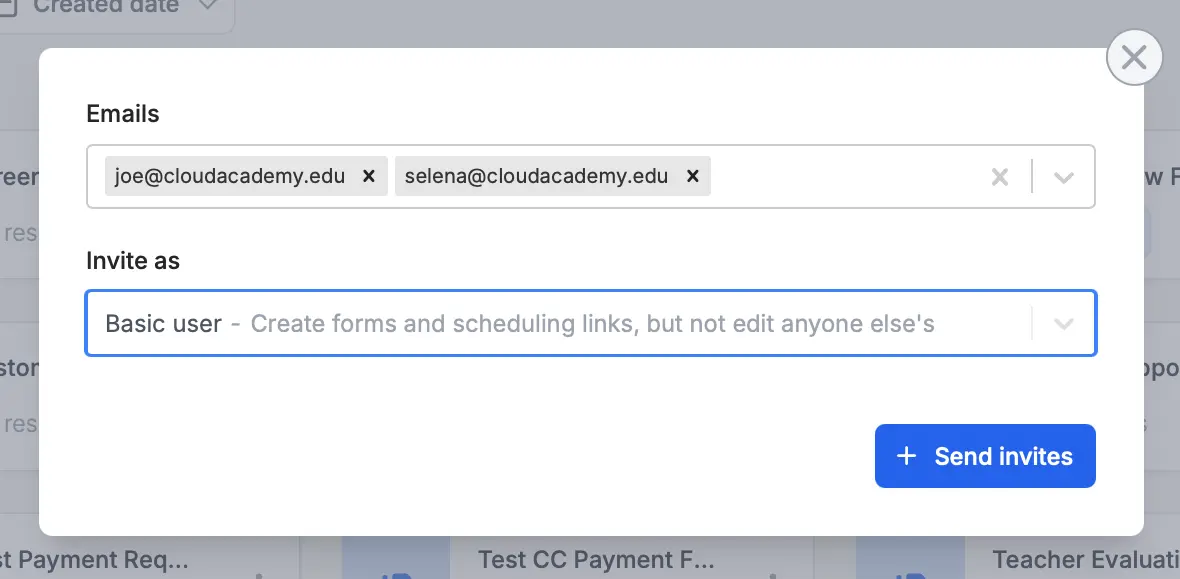
Task: Remove selena@cloudacademy.edu chip from Emails
Action: tap(693, 176)
